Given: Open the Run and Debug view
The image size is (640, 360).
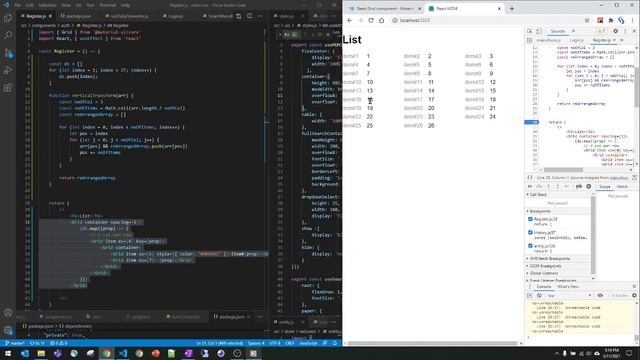Looking at the screenshot, I should [x=8, y=70].
